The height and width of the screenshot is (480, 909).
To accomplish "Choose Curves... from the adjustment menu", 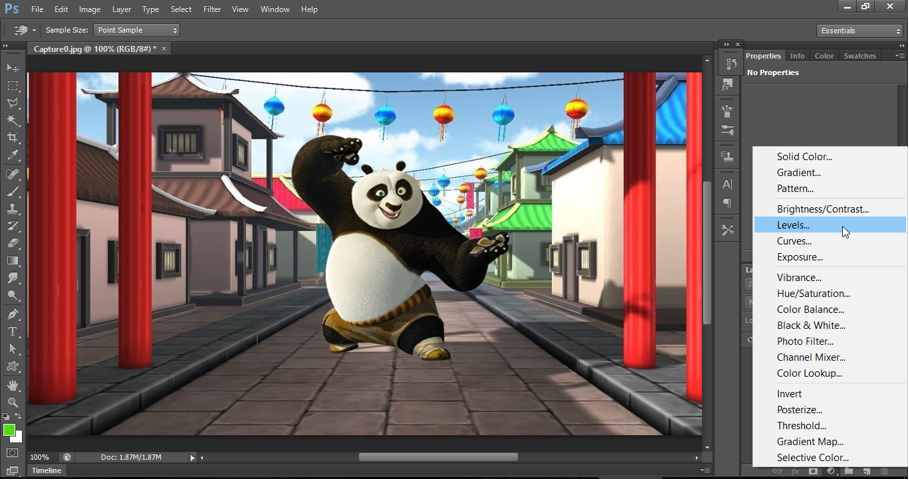I will click(x=830, y=241).
